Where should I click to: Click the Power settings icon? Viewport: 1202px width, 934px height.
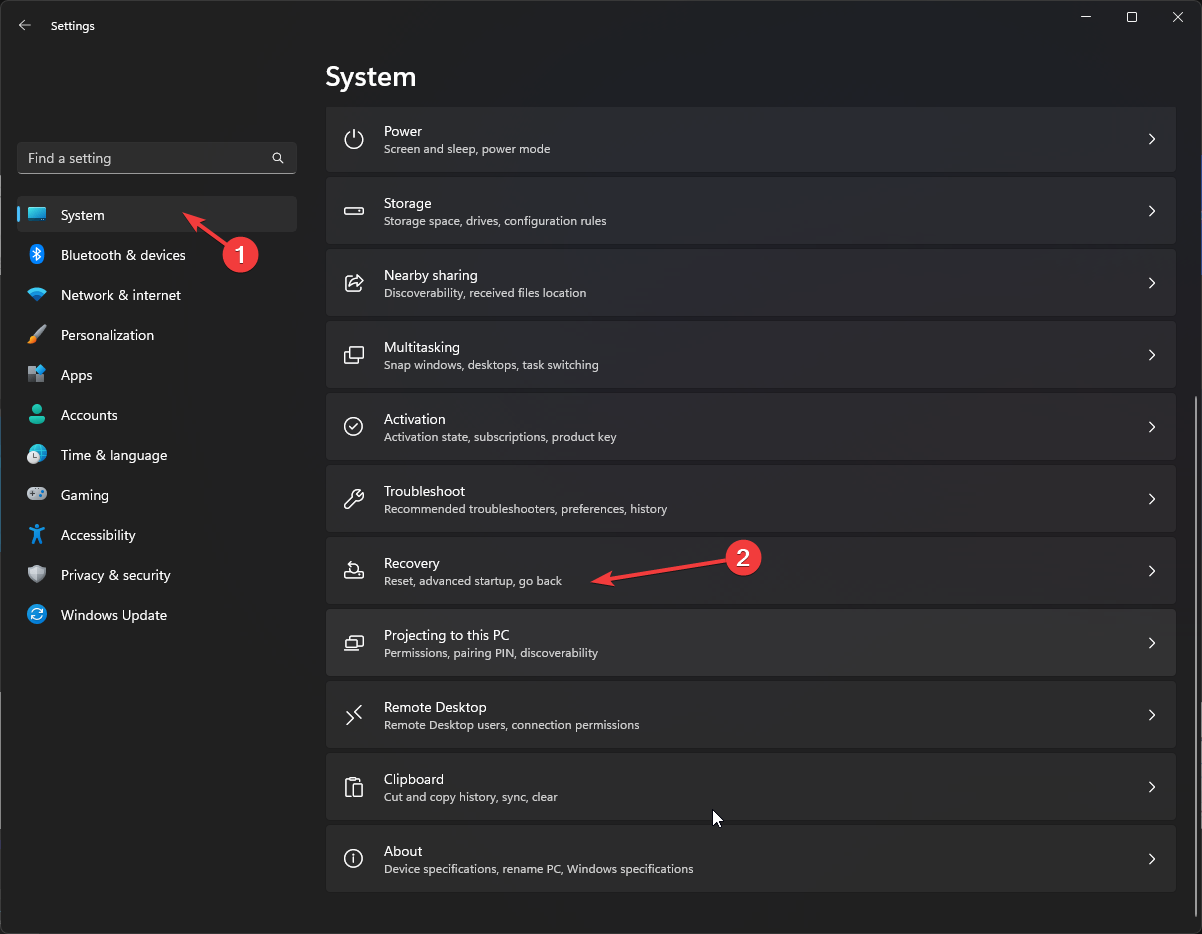353,139
